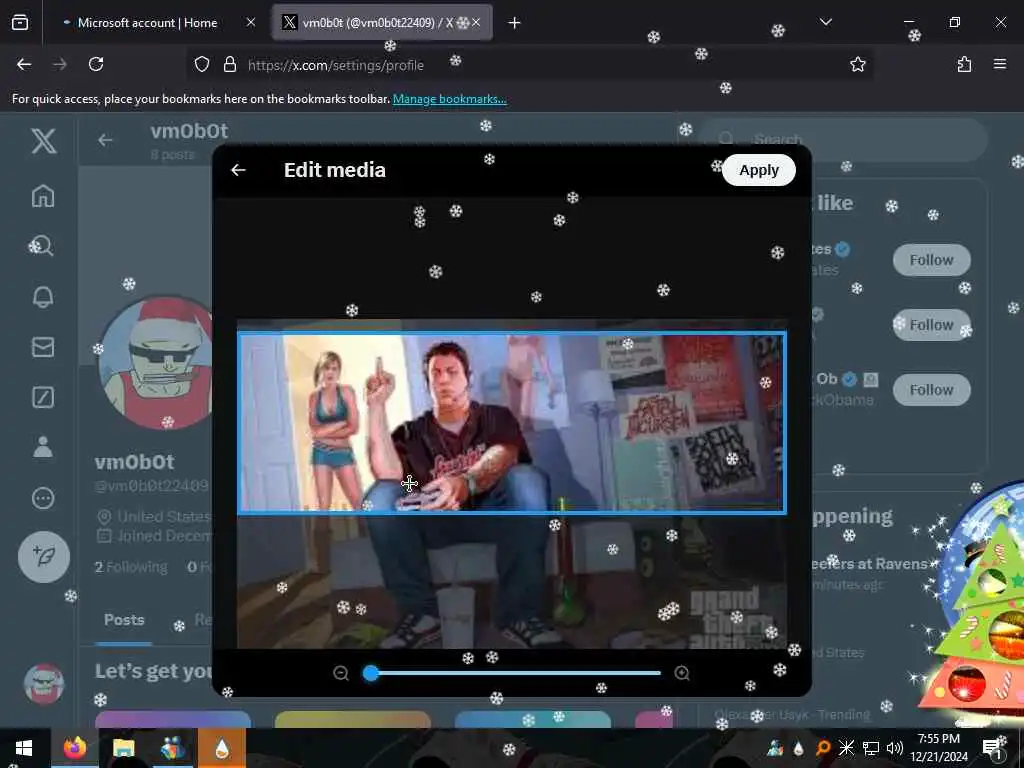The image size is (1024, 768).
Task: Open Profile icon in sidebar
Action: [x=43, y=447]
